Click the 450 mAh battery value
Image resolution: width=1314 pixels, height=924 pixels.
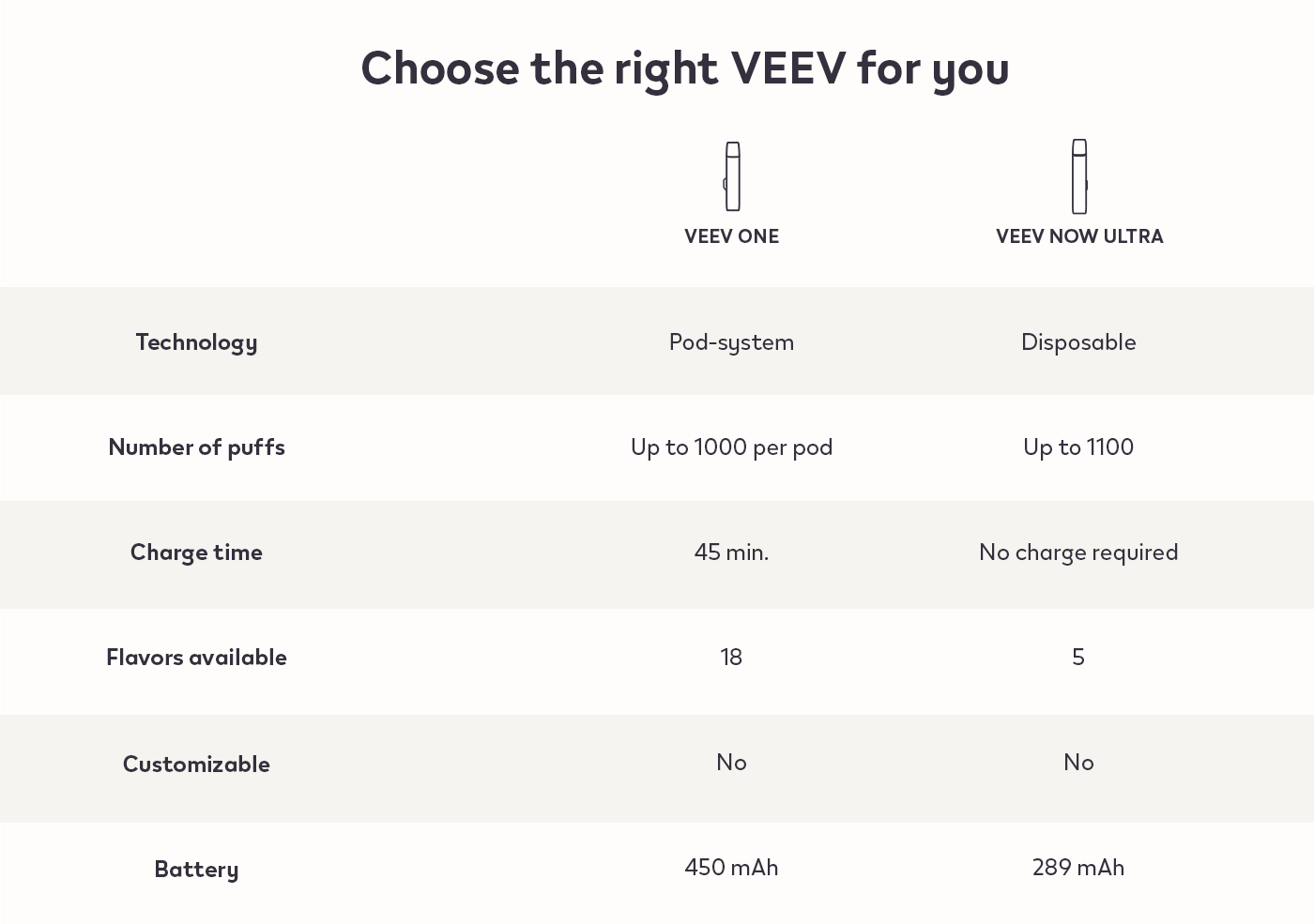coord(731,868)
